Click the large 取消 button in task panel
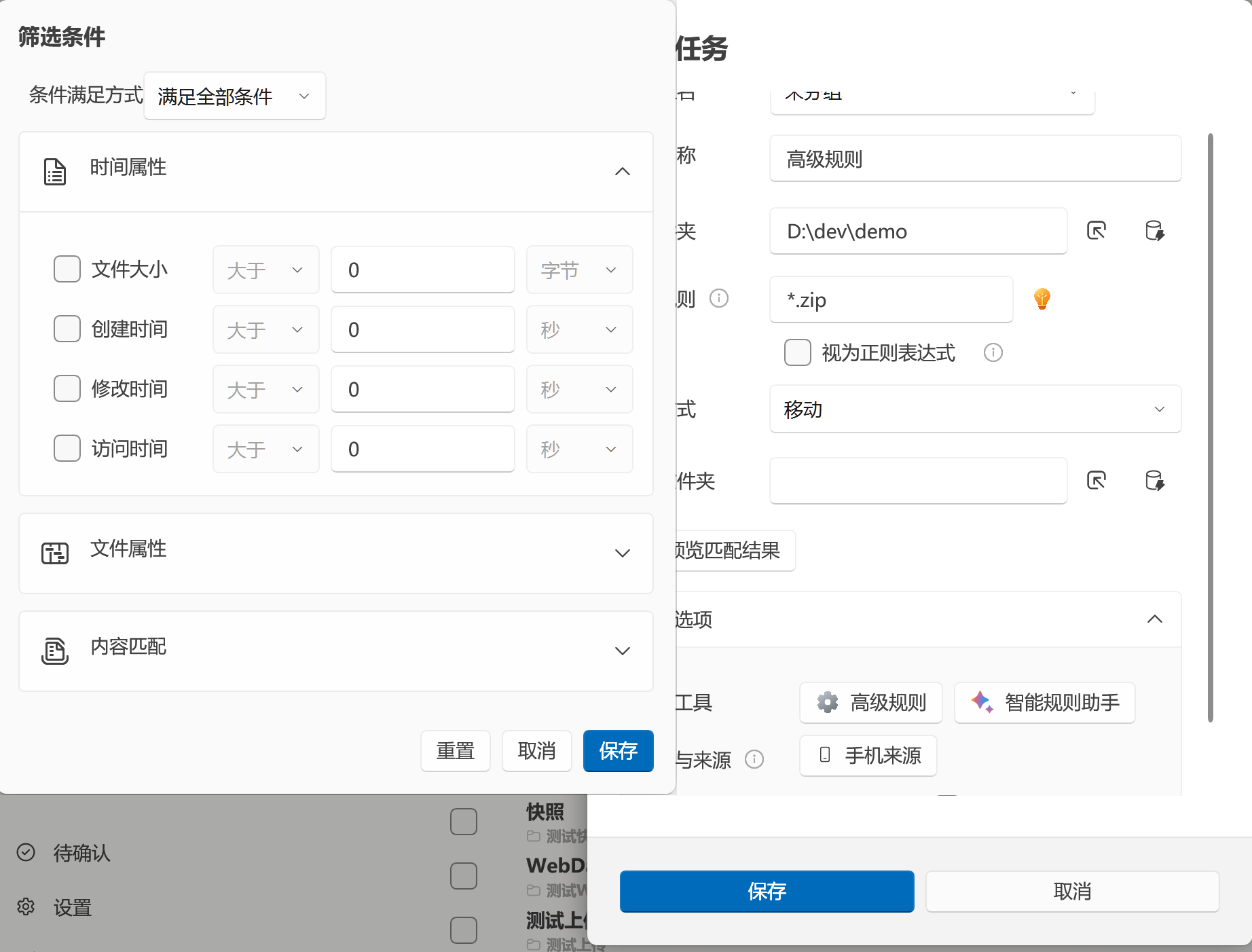The image size is (1252, 952). [1073, 891]
